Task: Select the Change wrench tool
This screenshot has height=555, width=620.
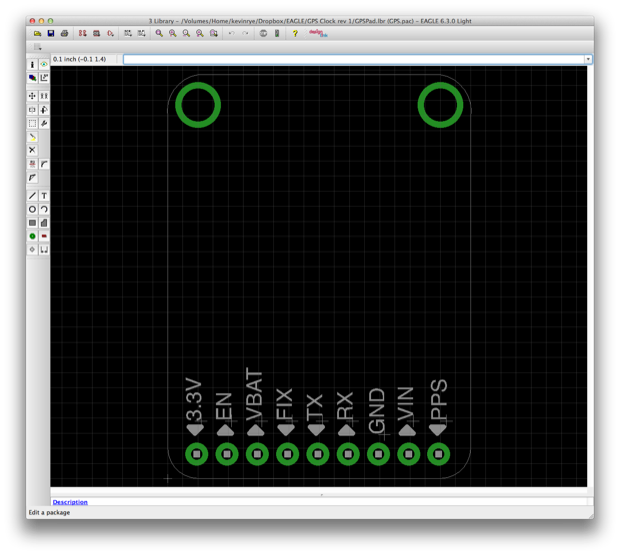Action: [44, 124]
